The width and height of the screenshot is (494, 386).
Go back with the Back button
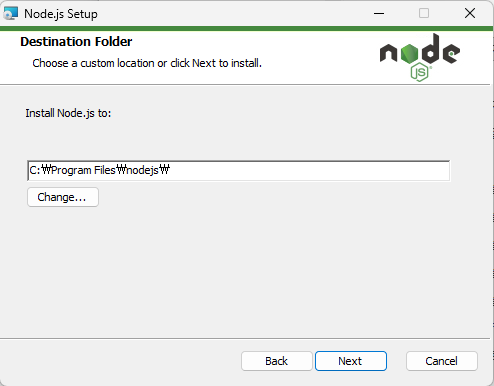coord(276,361)
